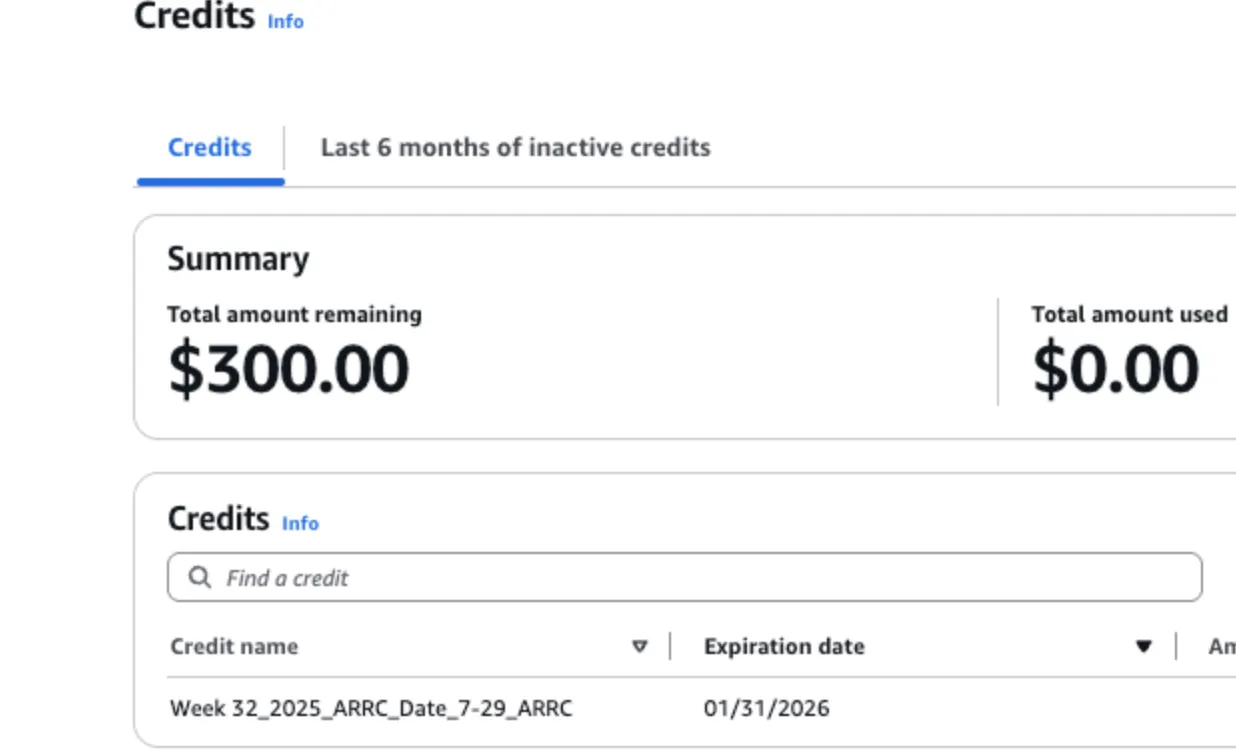This screenshot has width=1236, height=752.
Task: Switch to Last 6 months of inactive credits tab
Action: click(514, 147)
